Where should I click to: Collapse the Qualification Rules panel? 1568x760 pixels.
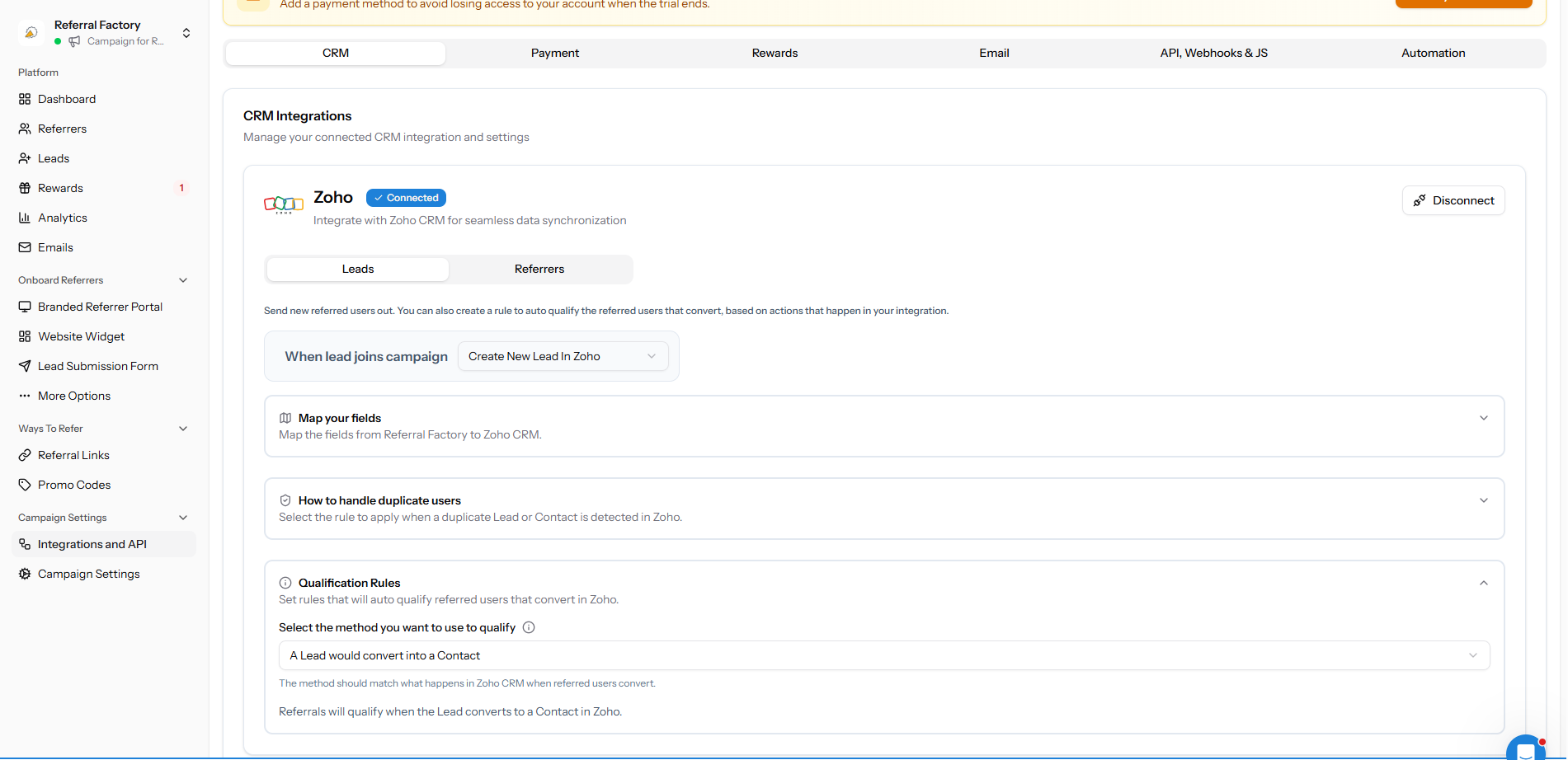[1484, 583]
